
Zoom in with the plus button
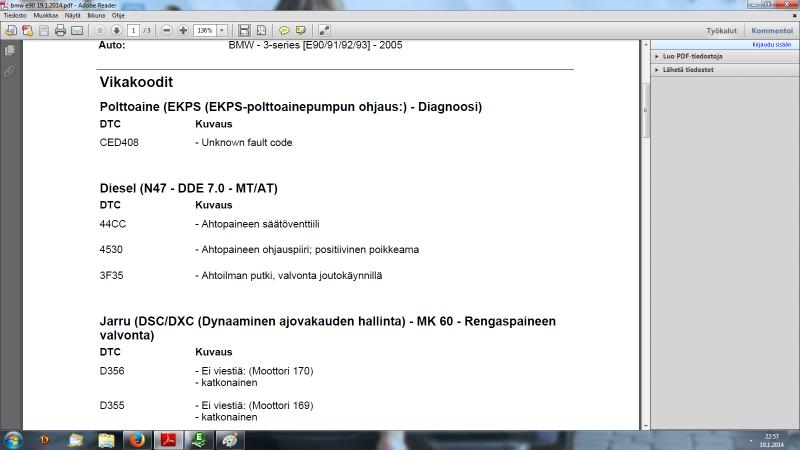(183, 31)
